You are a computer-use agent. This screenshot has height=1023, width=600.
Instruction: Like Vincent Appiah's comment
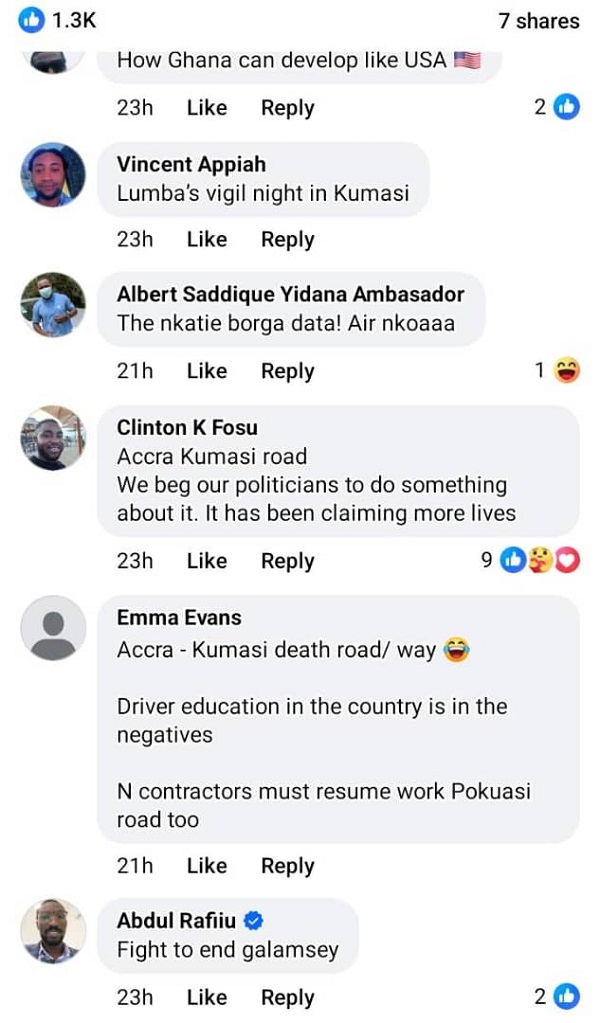pyautogui.click(x=206, y=240)
